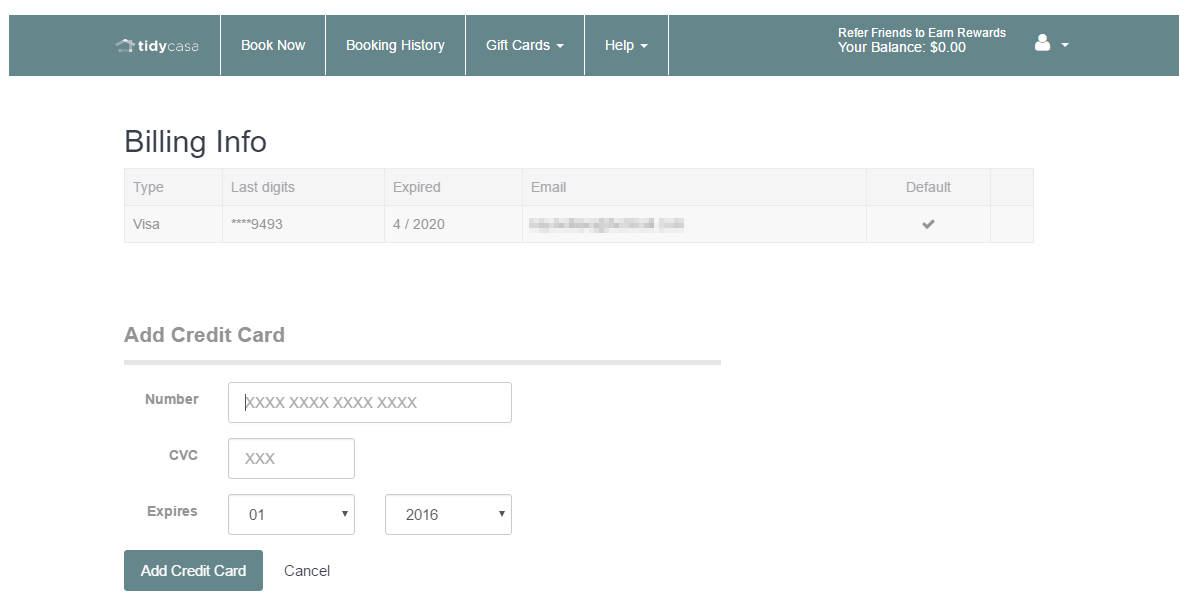
Task: Expand the Help menu
Action: coord(626,45)
